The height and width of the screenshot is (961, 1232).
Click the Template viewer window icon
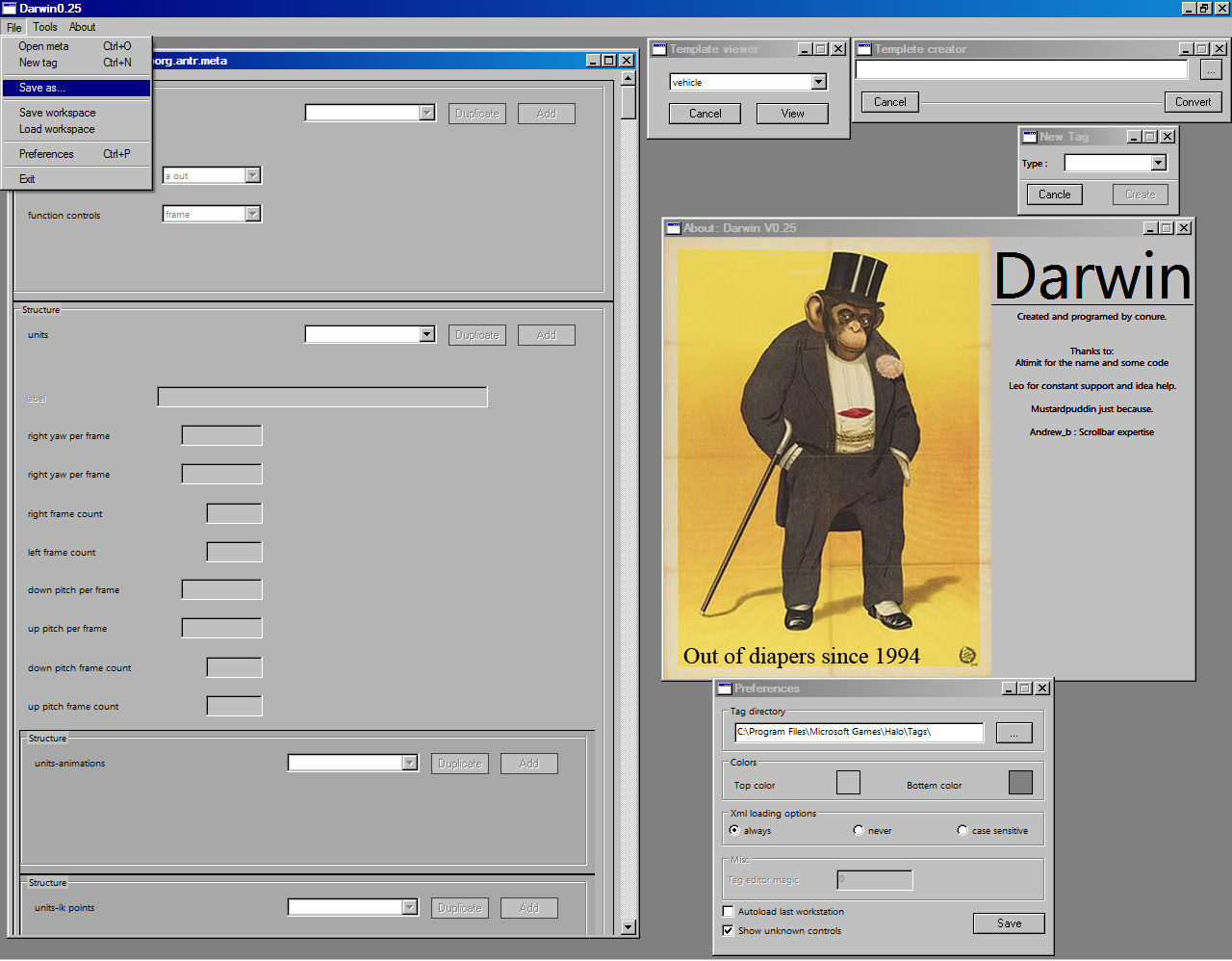(x=659, y=49)
